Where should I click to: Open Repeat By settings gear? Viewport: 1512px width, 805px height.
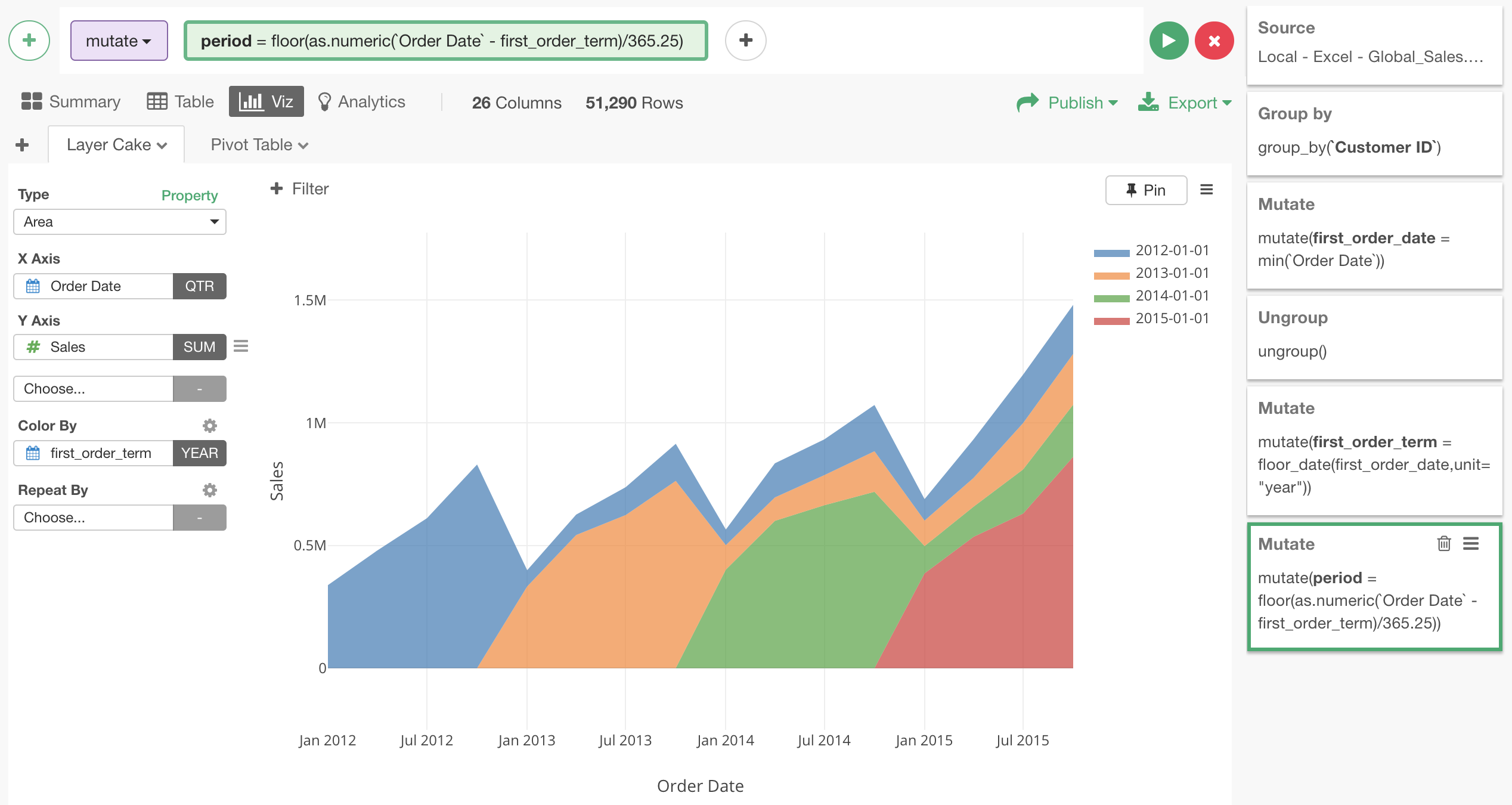pyautogui.click(x=209, y=490)
